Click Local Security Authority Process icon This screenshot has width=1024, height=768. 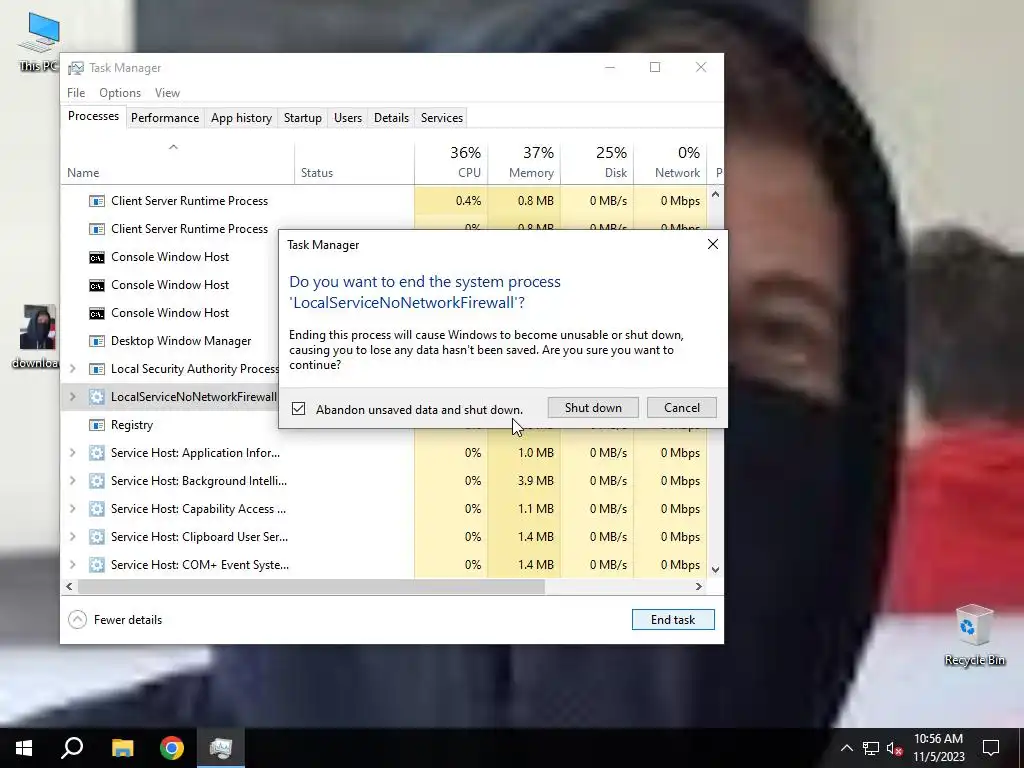click(97, 370)
